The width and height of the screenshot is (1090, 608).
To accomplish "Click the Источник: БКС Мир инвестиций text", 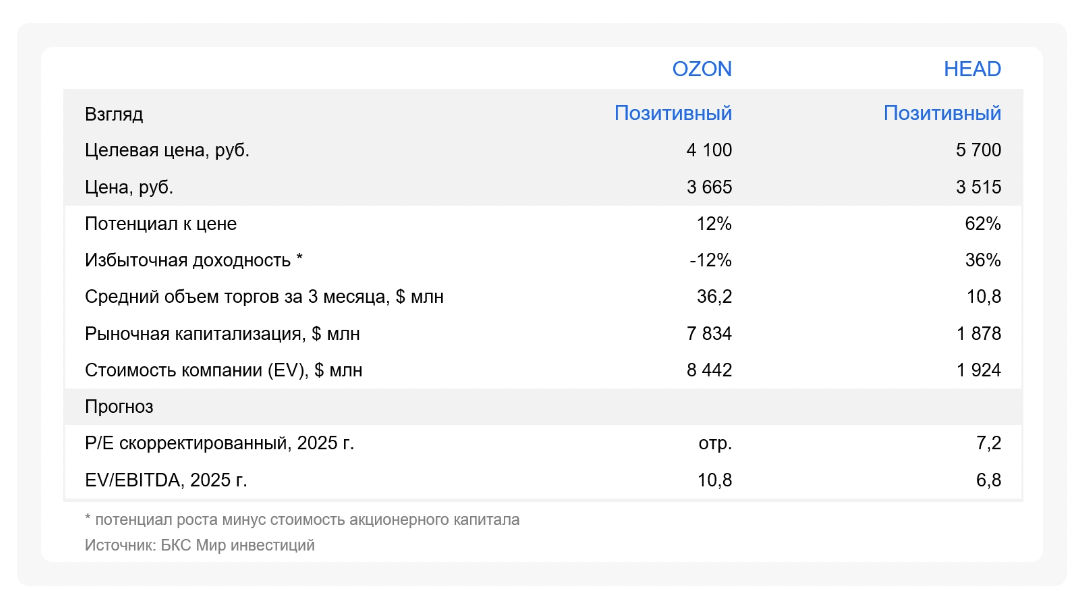I will pyautogui.click(x=200, y=545).
